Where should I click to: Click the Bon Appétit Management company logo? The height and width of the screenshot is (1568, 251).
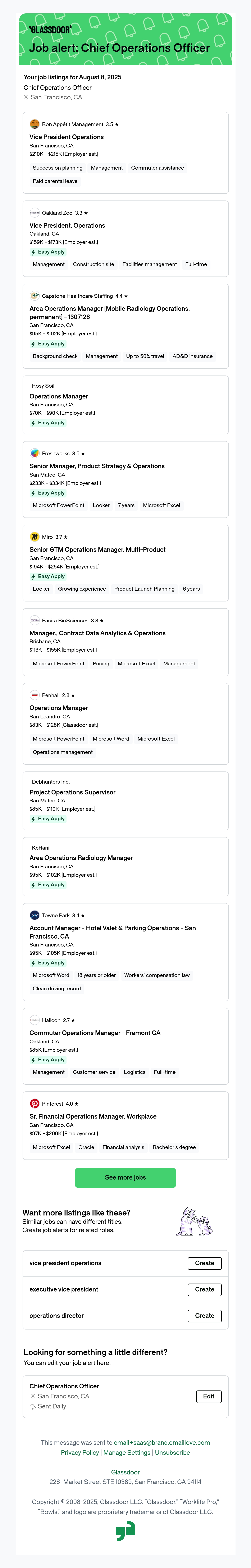(x=35, y=124)
